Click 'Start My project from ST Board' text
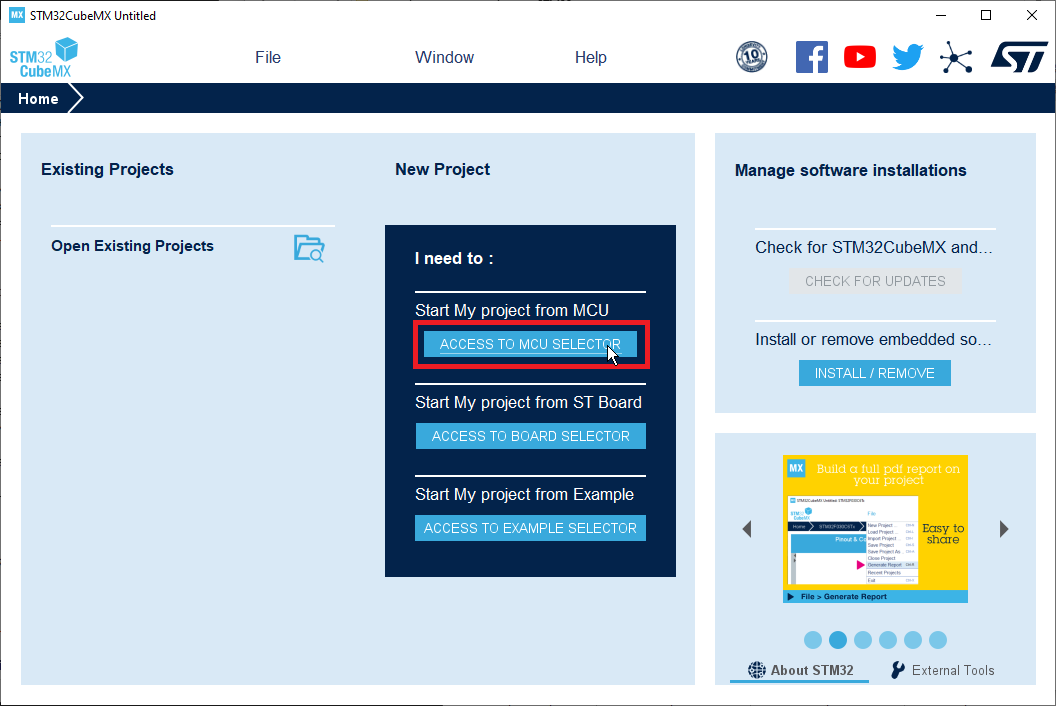 click(529, 402)
